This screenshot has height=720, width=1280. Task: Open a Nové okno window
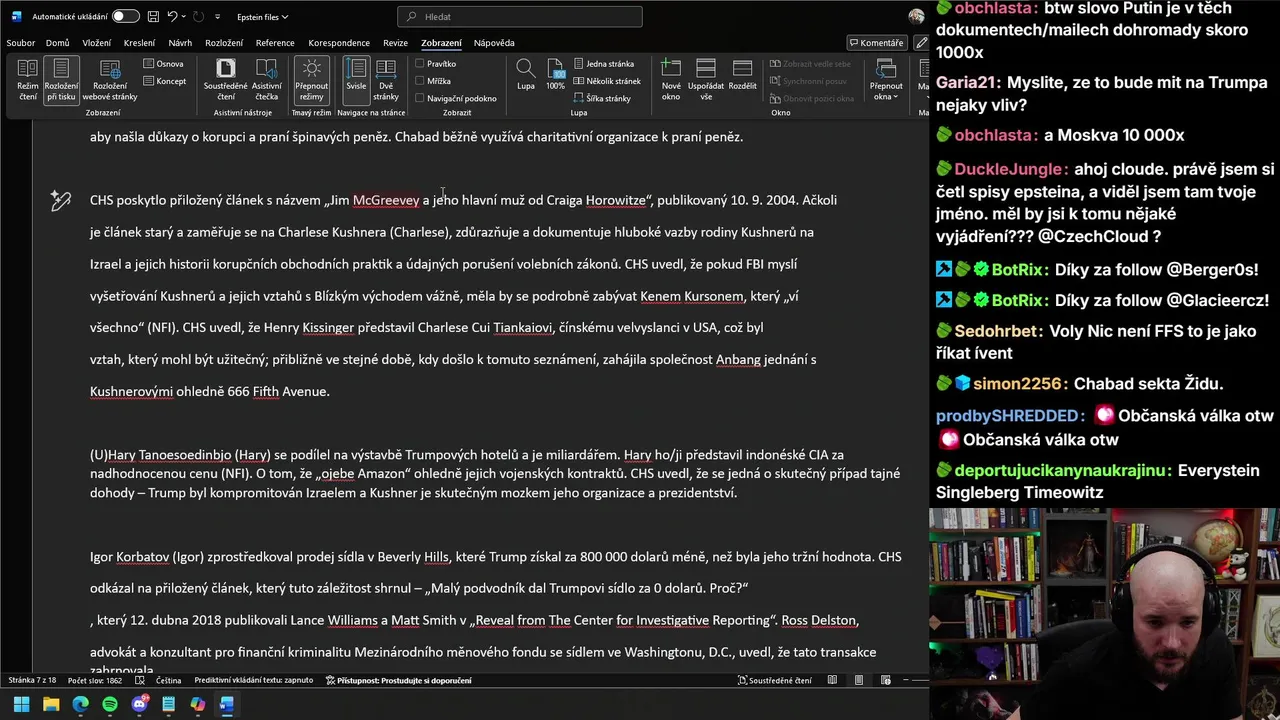coord(671,79)
